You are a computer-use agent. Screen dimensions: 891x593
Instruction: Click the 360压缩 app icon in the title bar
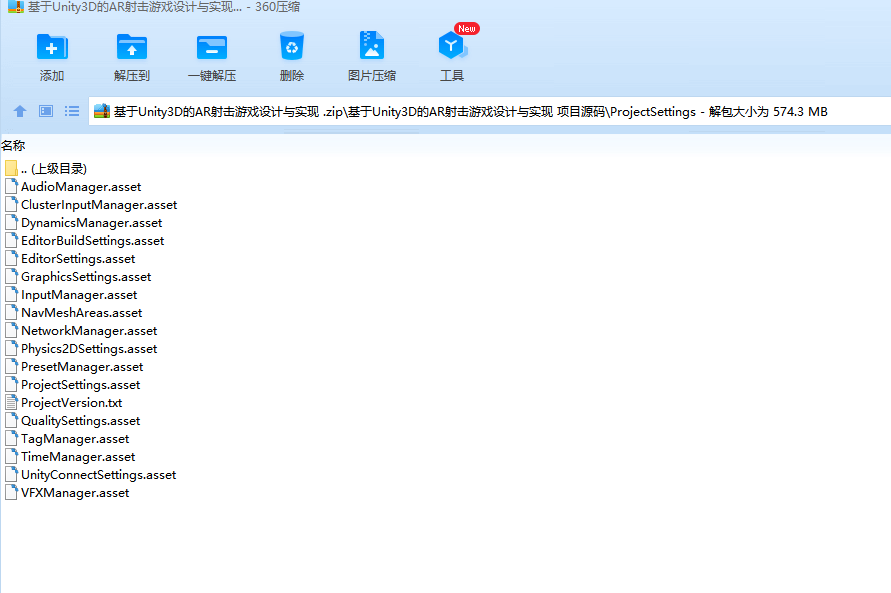[16, 7]
